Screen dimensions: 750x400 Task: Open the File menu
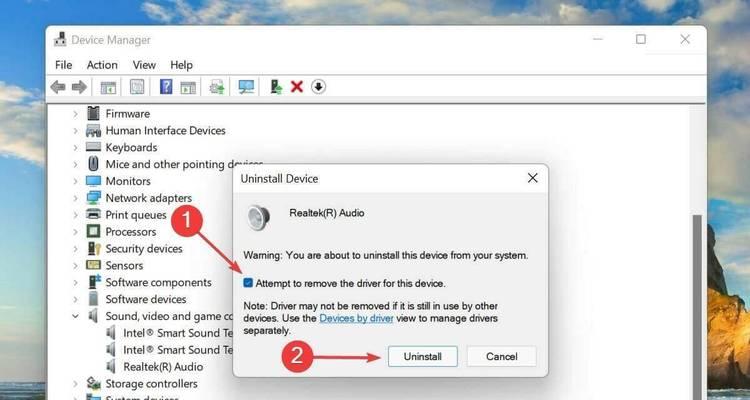(x=64, y=65)
